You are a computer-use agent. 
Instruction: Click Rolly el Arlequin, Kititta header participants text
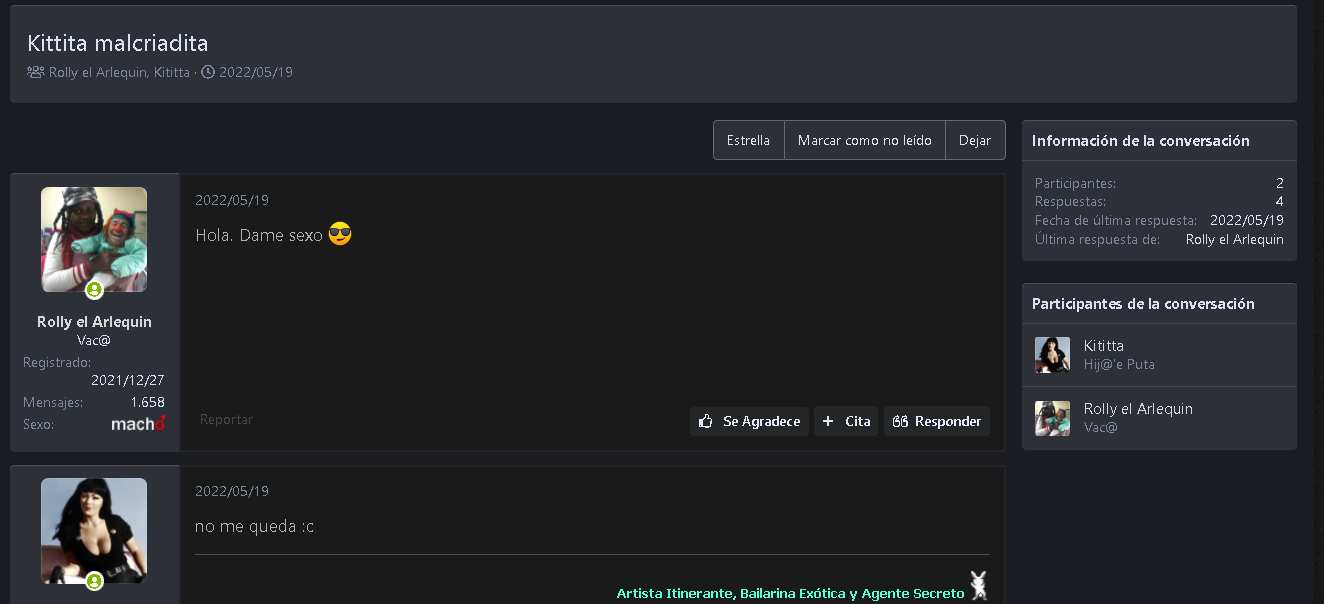pyautogui.click(x=119, y=72)
